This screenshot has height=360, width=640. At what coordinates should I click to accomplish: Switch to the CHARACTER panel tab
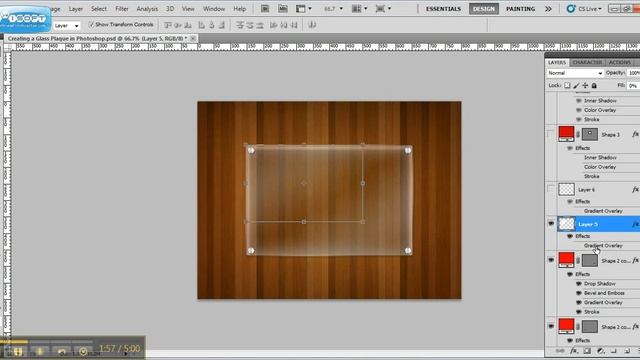587,62
